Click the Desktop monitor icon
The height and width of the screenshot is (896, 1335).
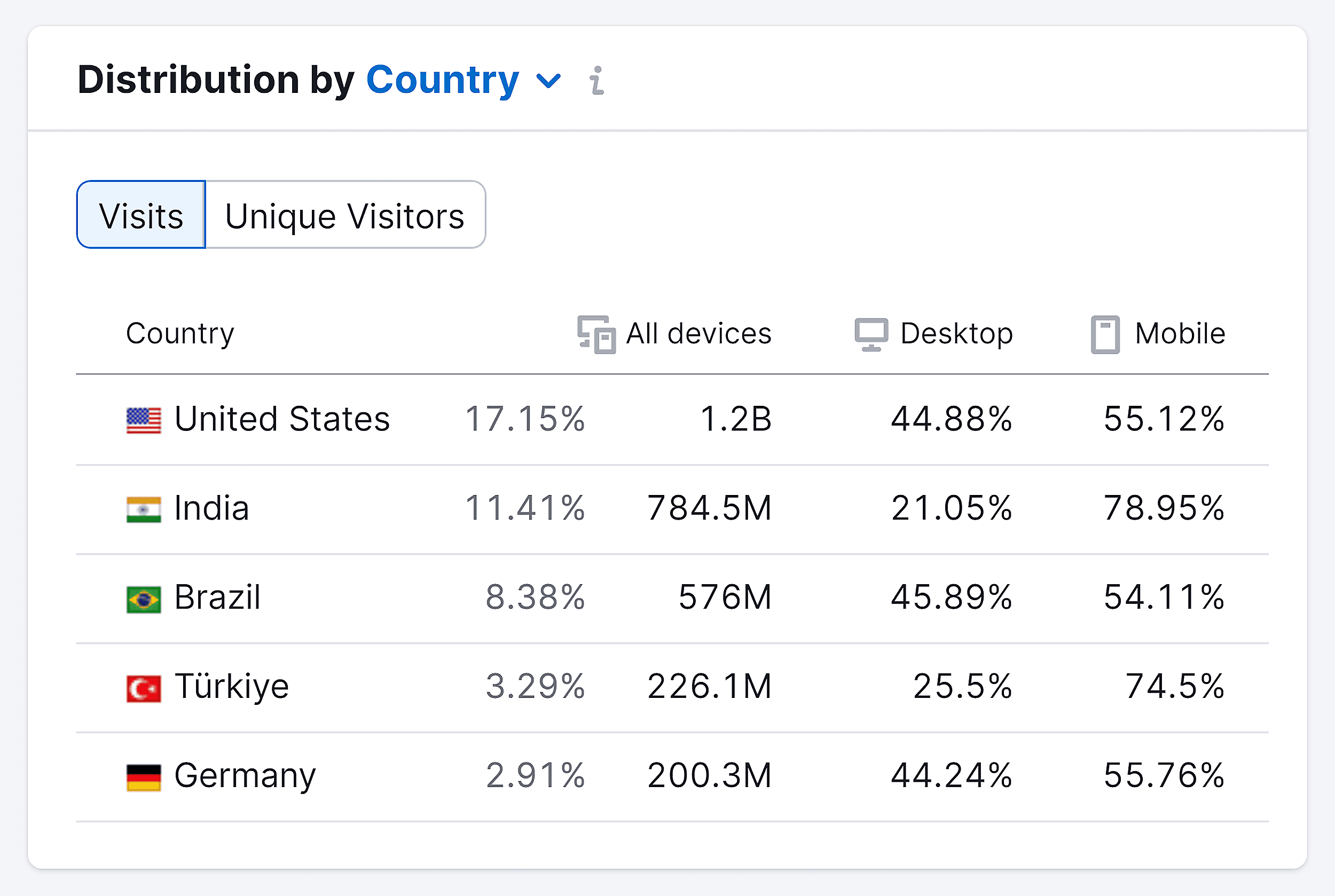871,334
